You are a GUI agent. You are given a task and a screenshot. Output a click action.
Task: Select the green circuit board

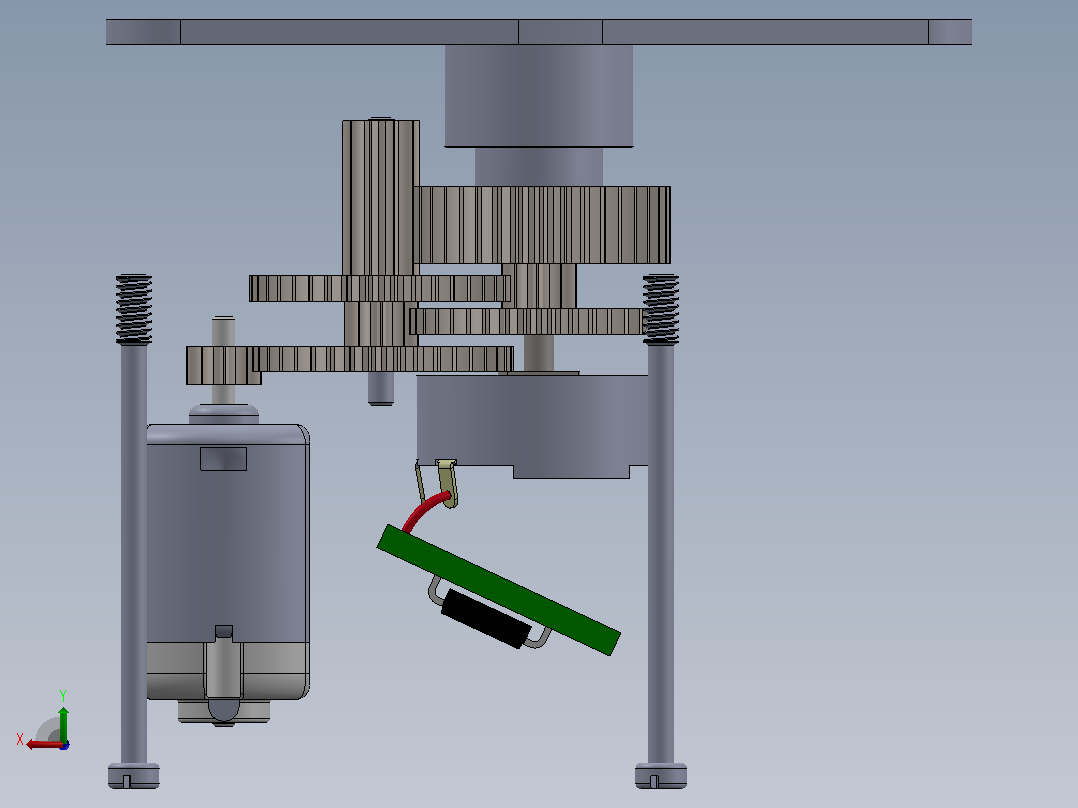(x=498, y=589)
